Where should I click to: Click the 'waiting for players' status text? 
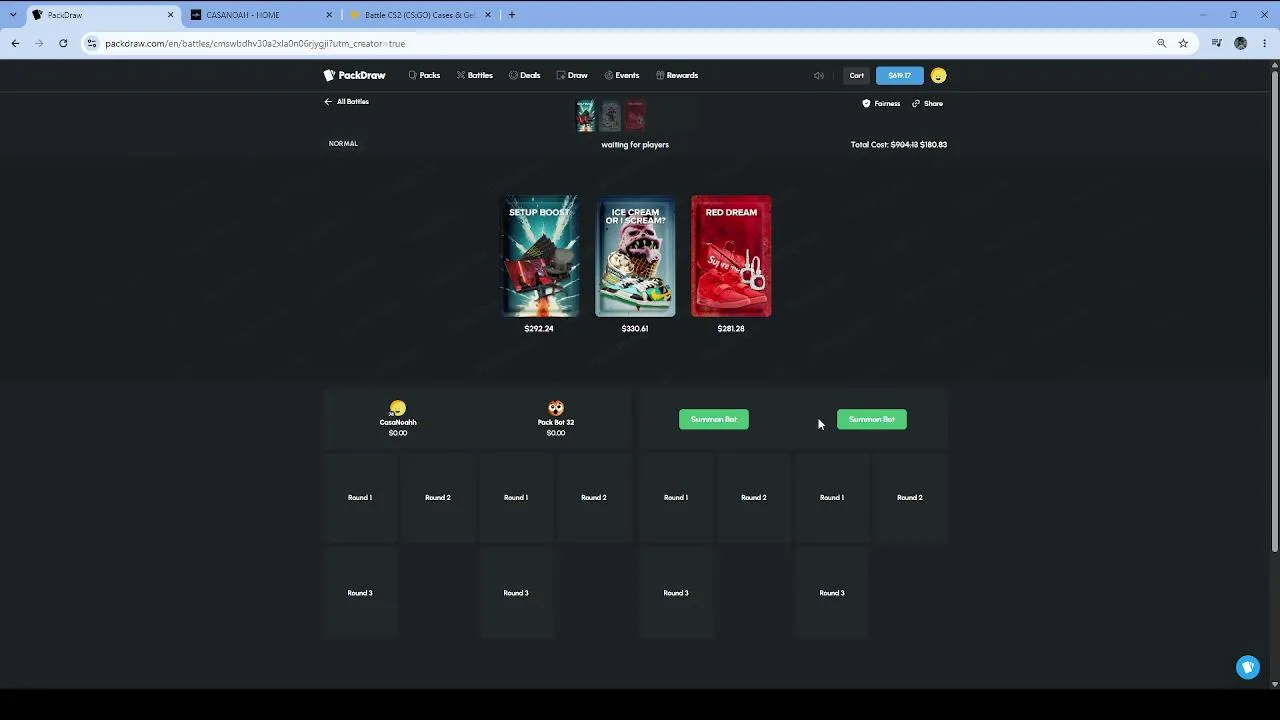coord(635,145)
